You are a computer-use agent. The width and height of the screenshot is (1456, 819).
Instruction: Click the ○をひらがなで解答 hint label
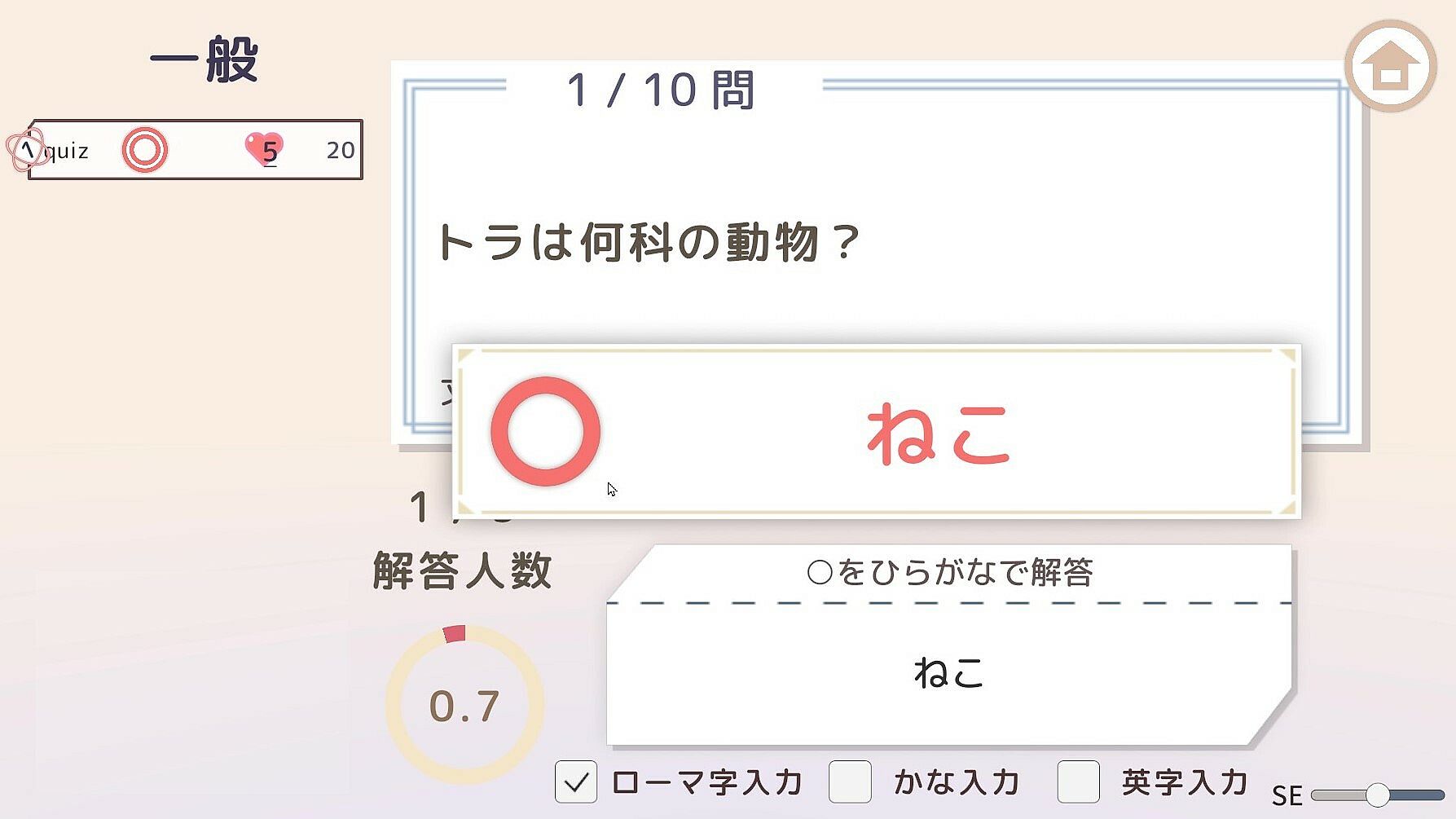(950, 572)
